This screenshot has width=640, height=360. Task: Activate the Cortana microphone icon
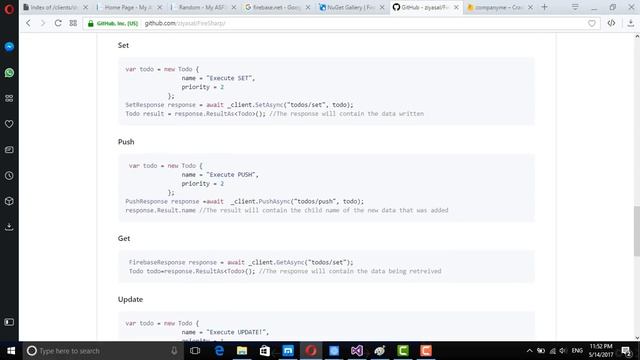click(x=174, y=351)
